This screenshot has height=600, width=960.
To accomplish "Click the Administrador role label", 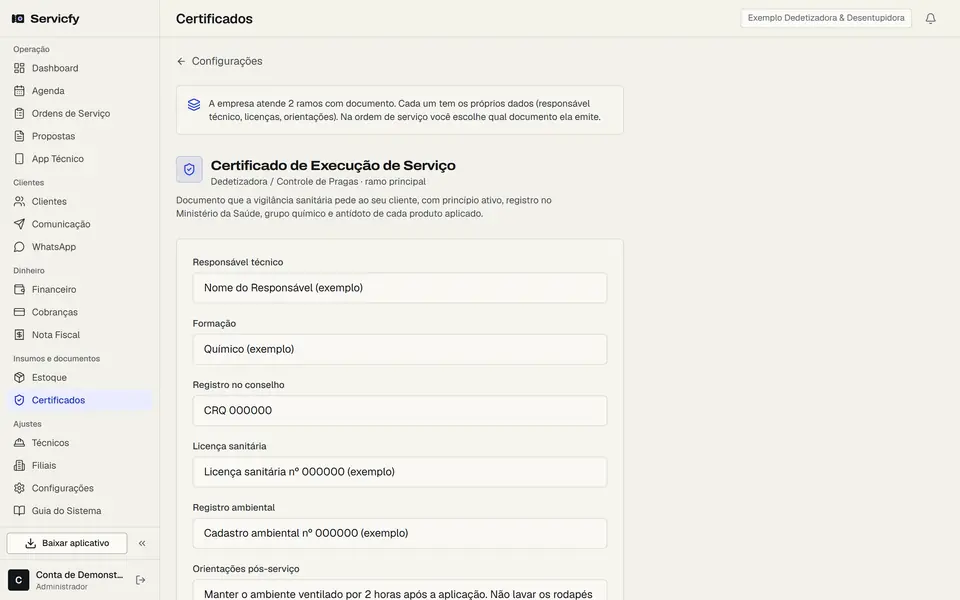I will point(62,587).
